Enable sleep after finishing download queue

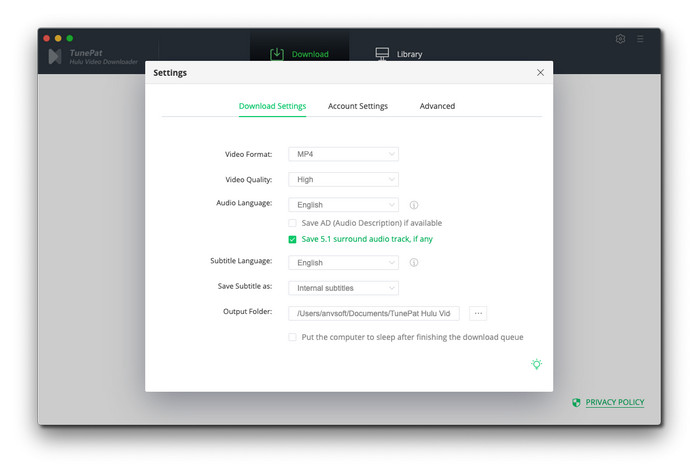[x=292, y=337]
